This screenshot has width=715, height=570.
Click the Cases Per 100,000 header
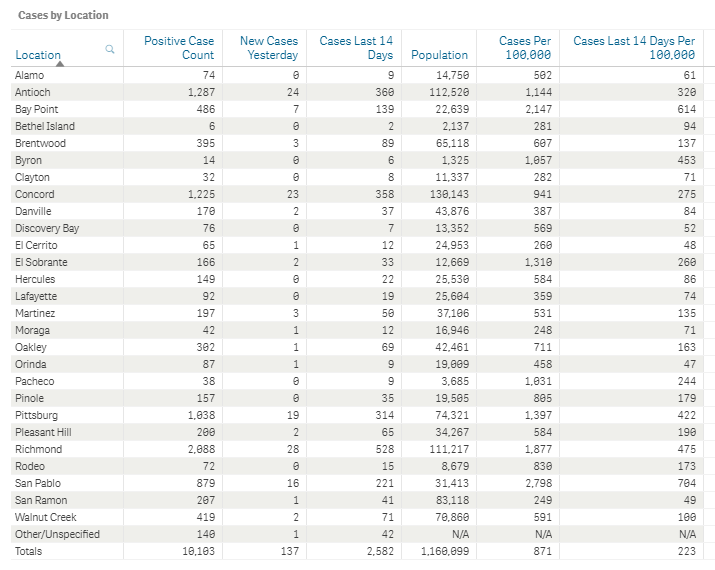[x=524, y=48]
